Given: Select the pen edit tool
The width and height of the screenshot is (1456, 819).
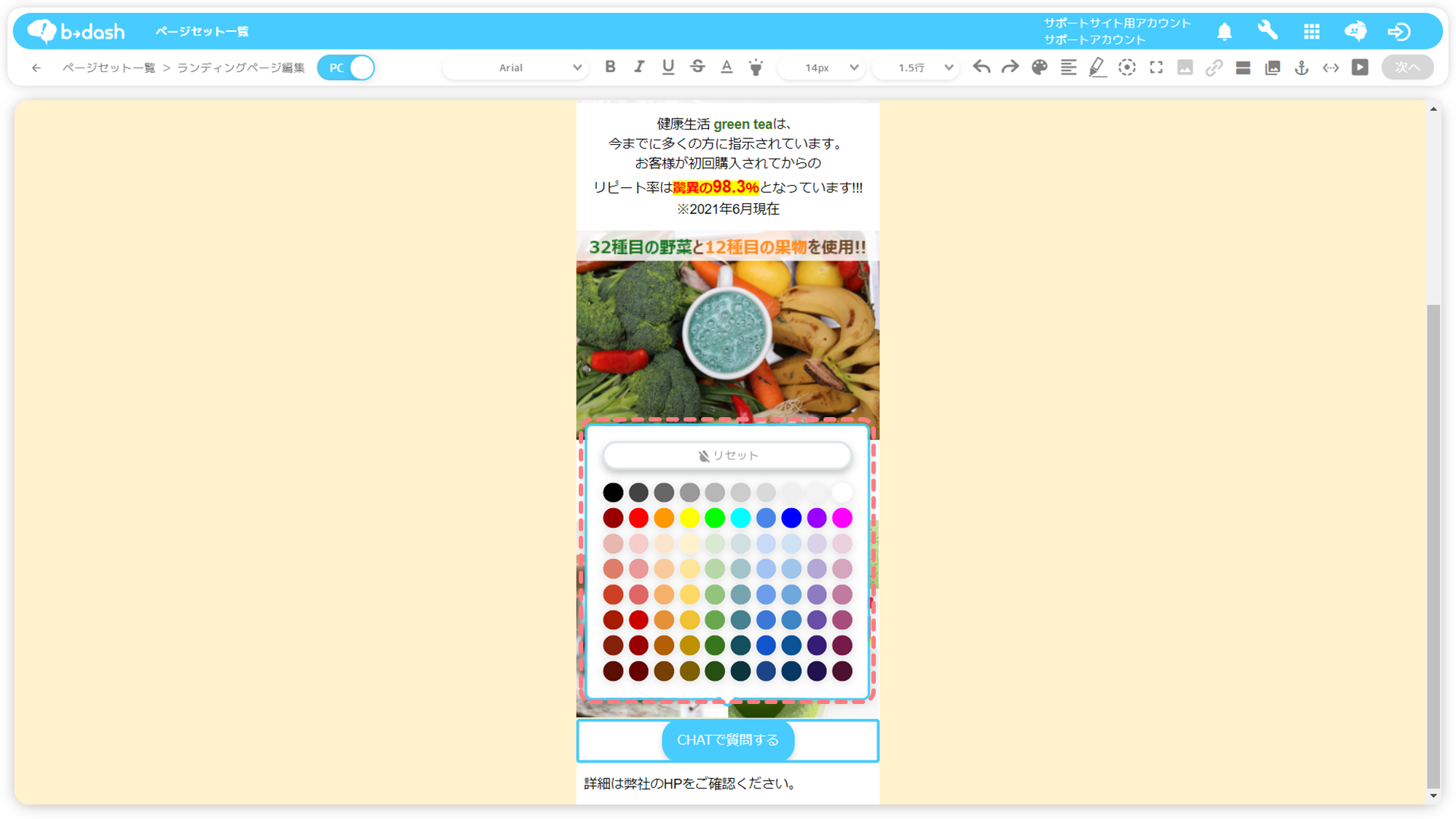Looking at the screenshot, I should coord(1097,68).
